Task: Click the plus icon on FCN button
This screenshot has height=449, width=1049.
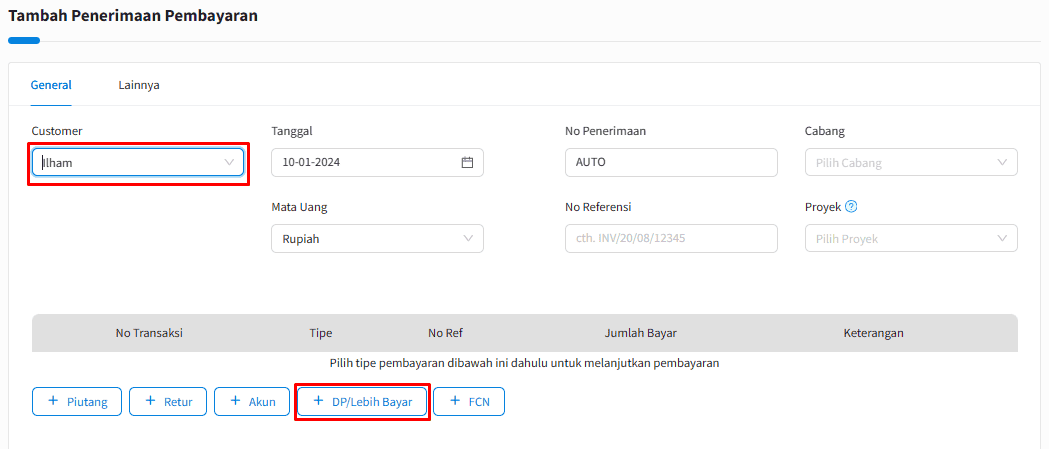Action: [455, 401]
